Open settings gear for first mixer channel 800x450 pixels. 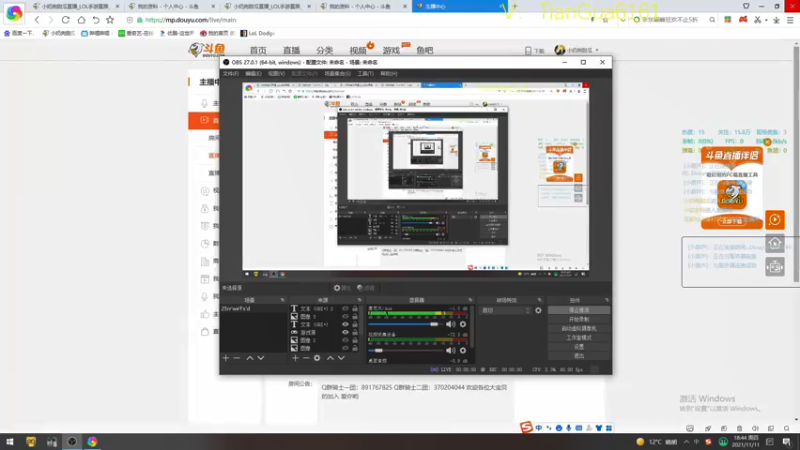463,324
